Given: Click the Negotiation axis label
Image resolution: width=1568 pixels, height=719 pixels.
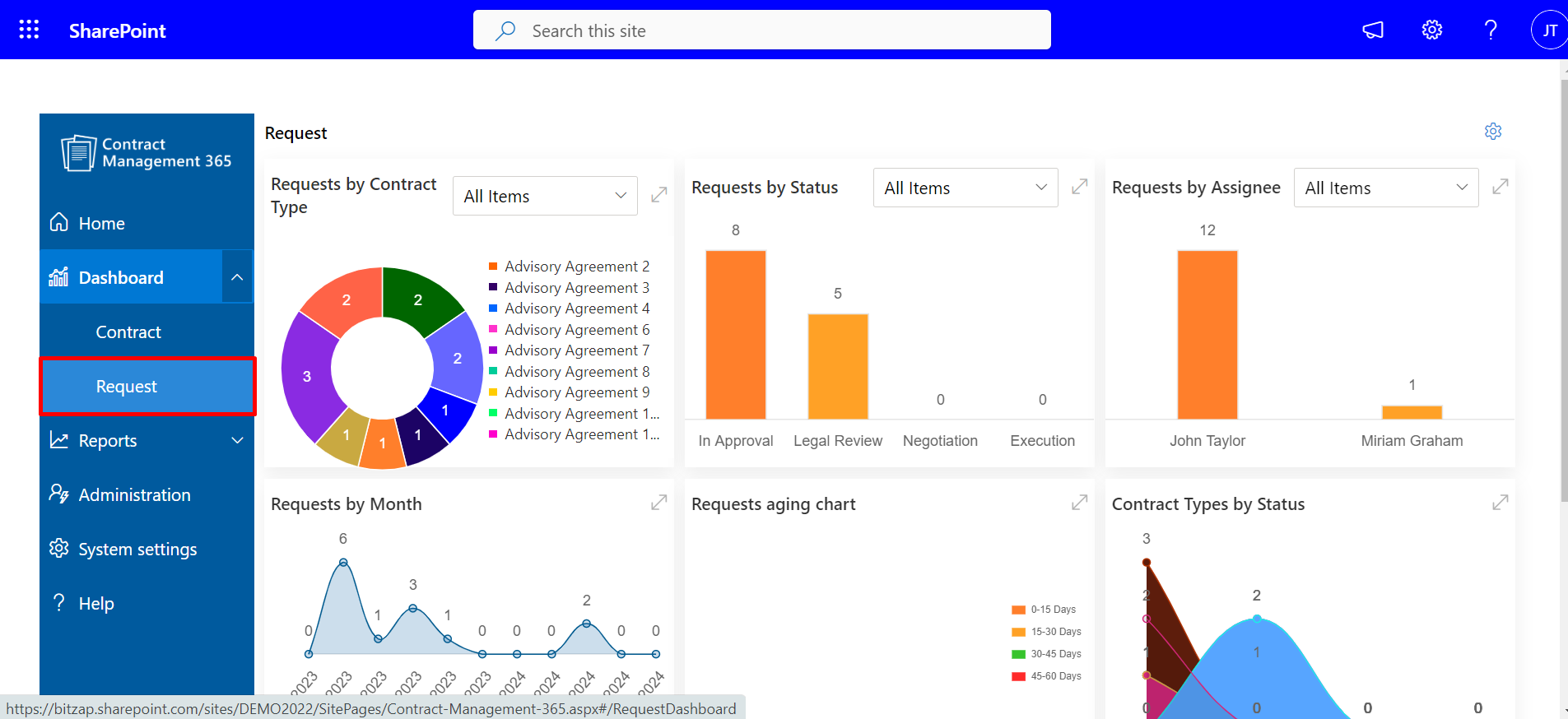Looking at the screenshot, I should coord(940,441).
